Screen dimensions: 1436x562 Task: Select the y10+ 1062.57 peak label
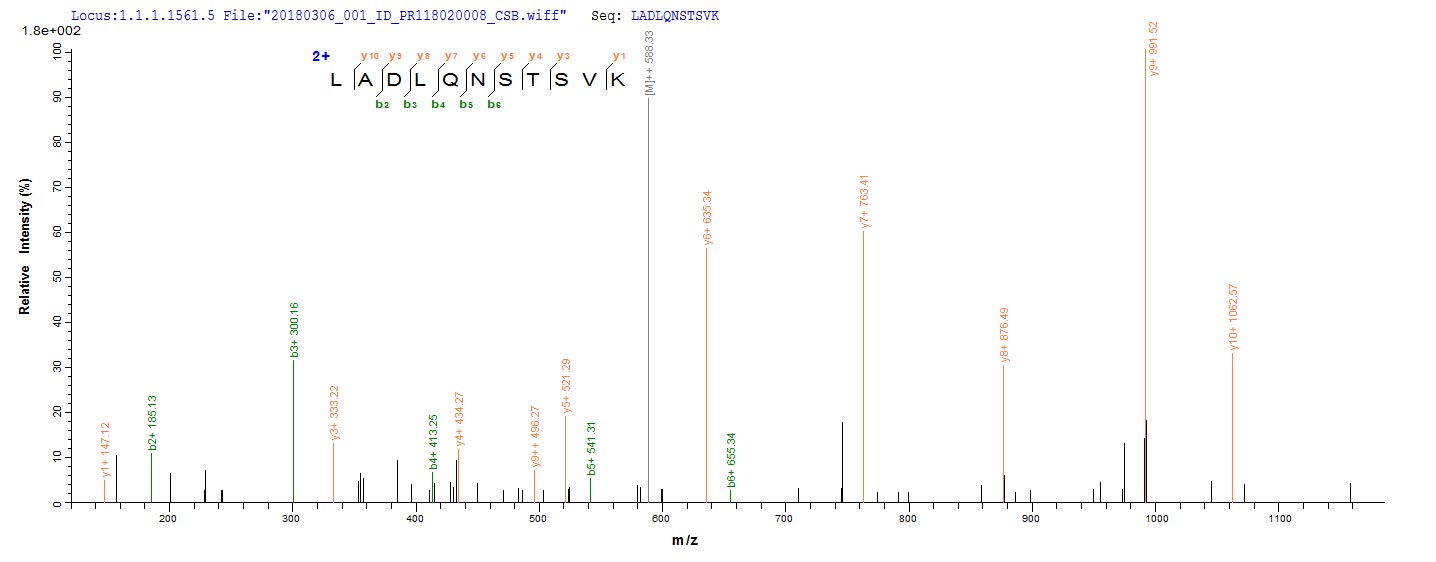1234,318
